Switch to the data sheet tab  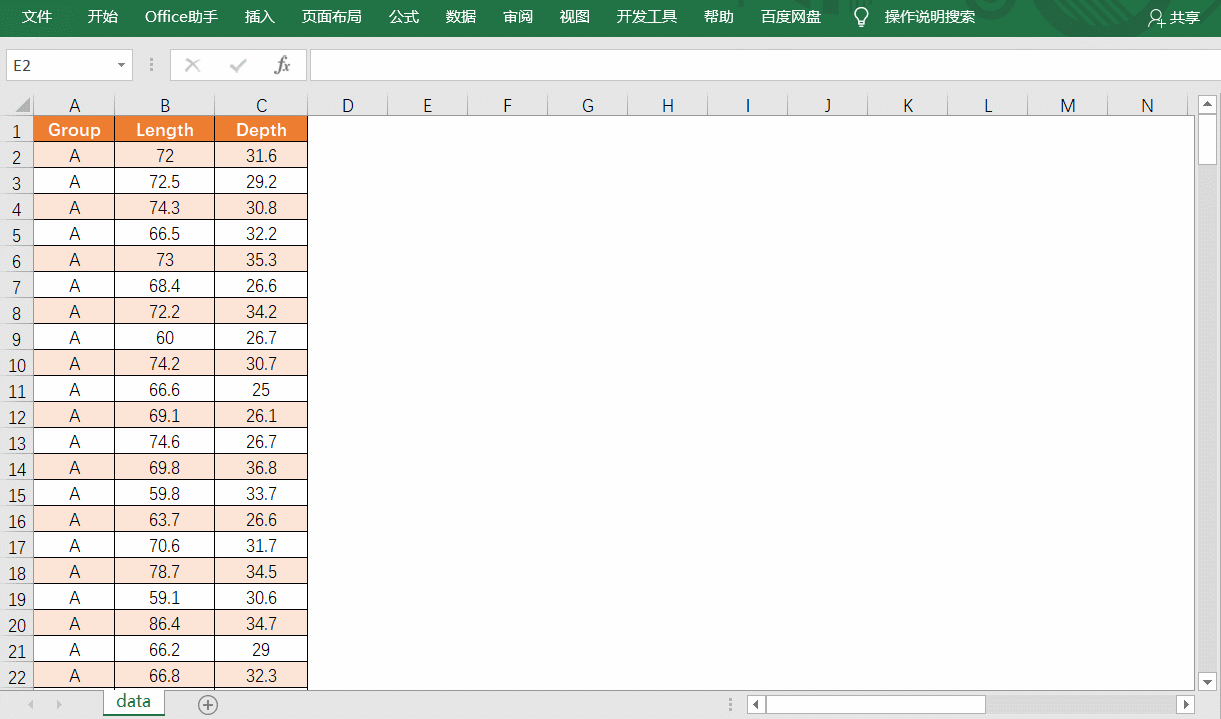[x=133, y=702]
